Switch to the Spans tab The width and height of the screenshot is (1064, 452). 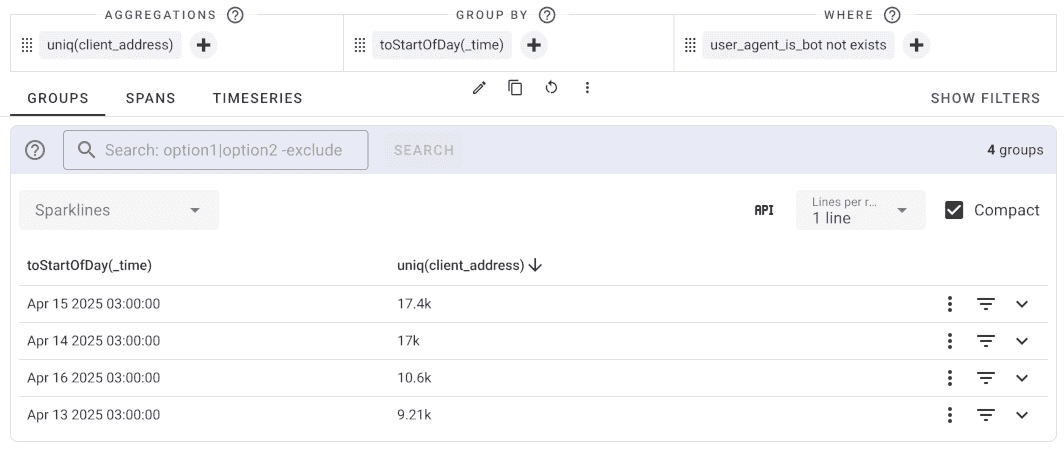[x=150, y=98]
